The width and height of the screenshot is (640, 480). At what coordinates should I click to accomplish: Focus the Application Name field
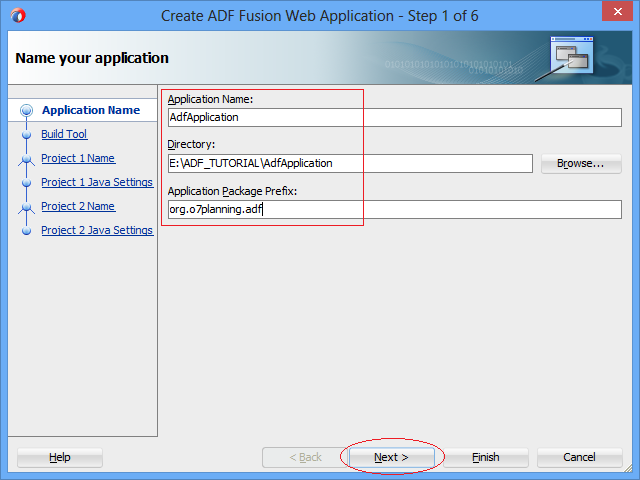tap(395, 118)
